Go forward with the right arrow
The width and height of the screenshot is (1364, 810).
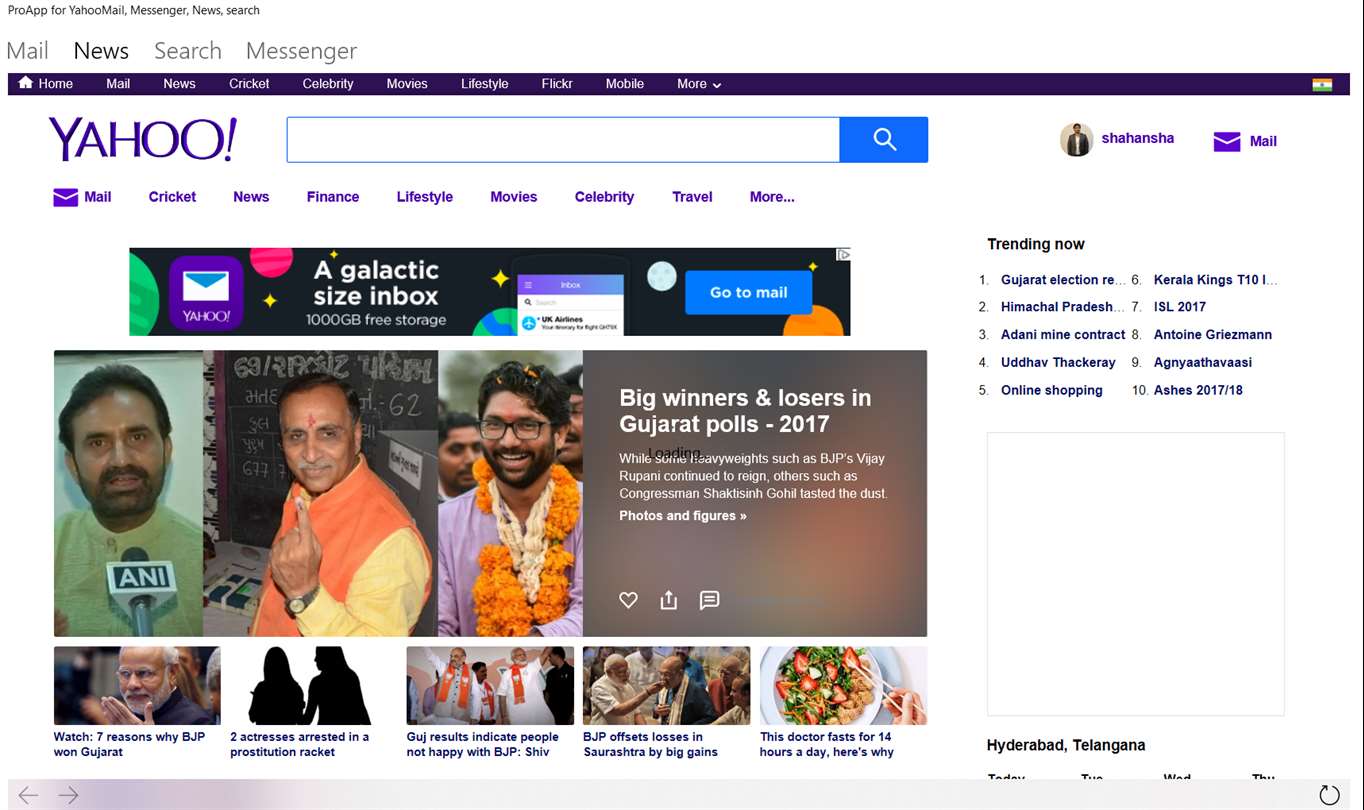tap(68, 795)
